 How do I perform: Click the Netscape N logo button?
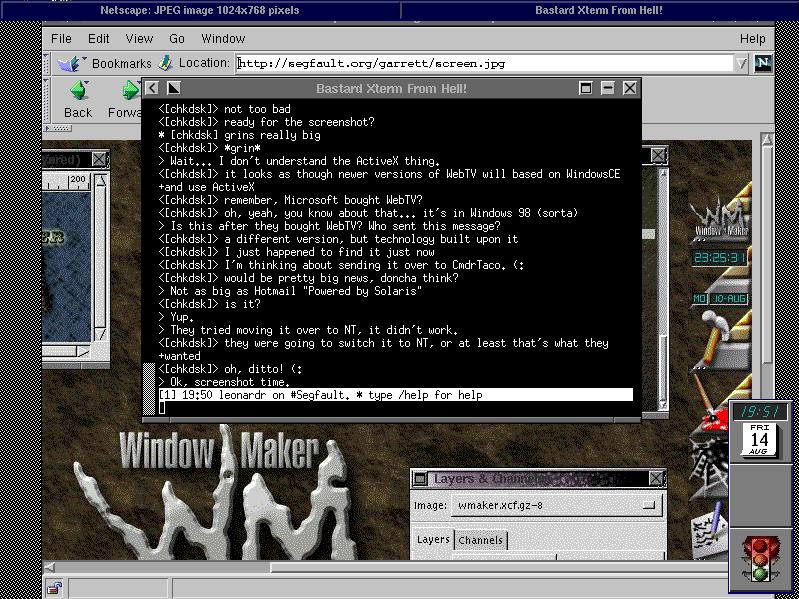763,63
